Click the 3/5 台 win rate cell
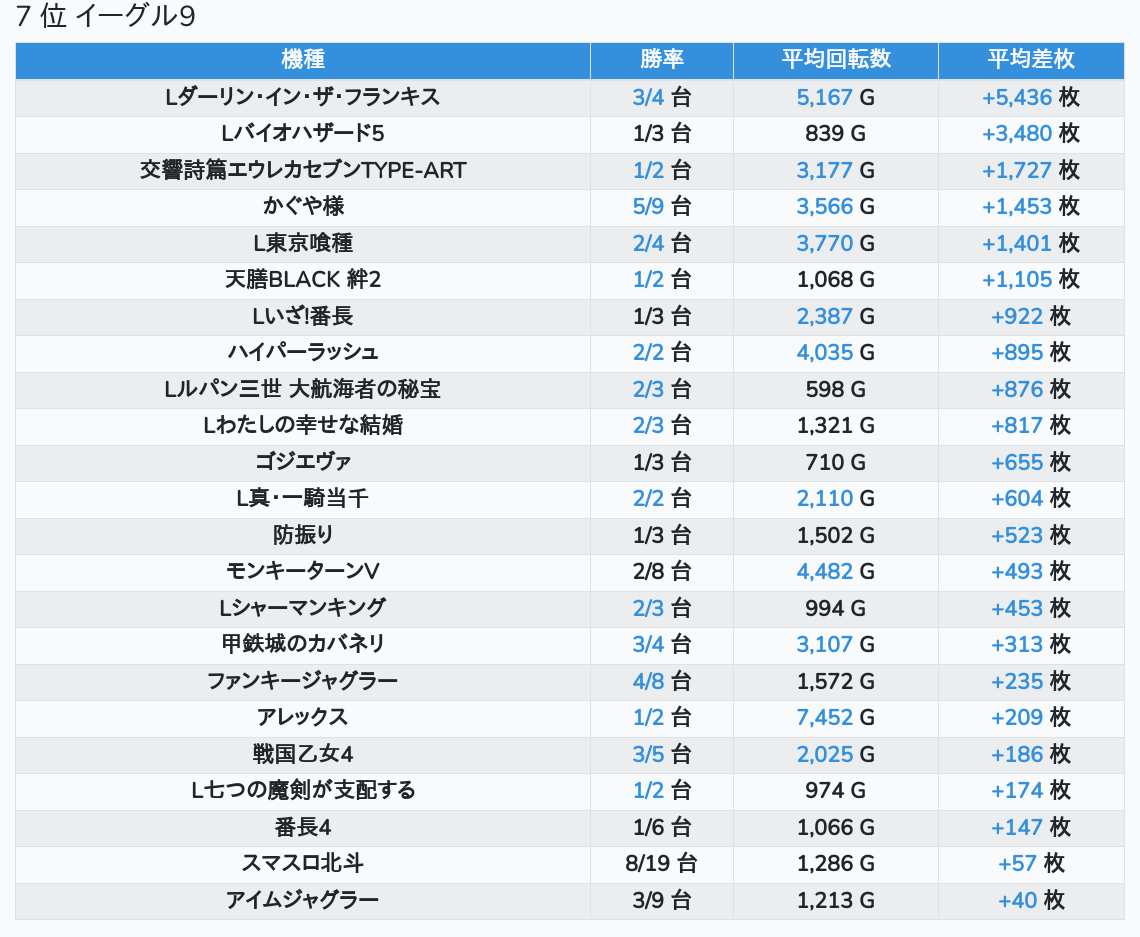The image size is (1140, 937). (x=662, y=754)
